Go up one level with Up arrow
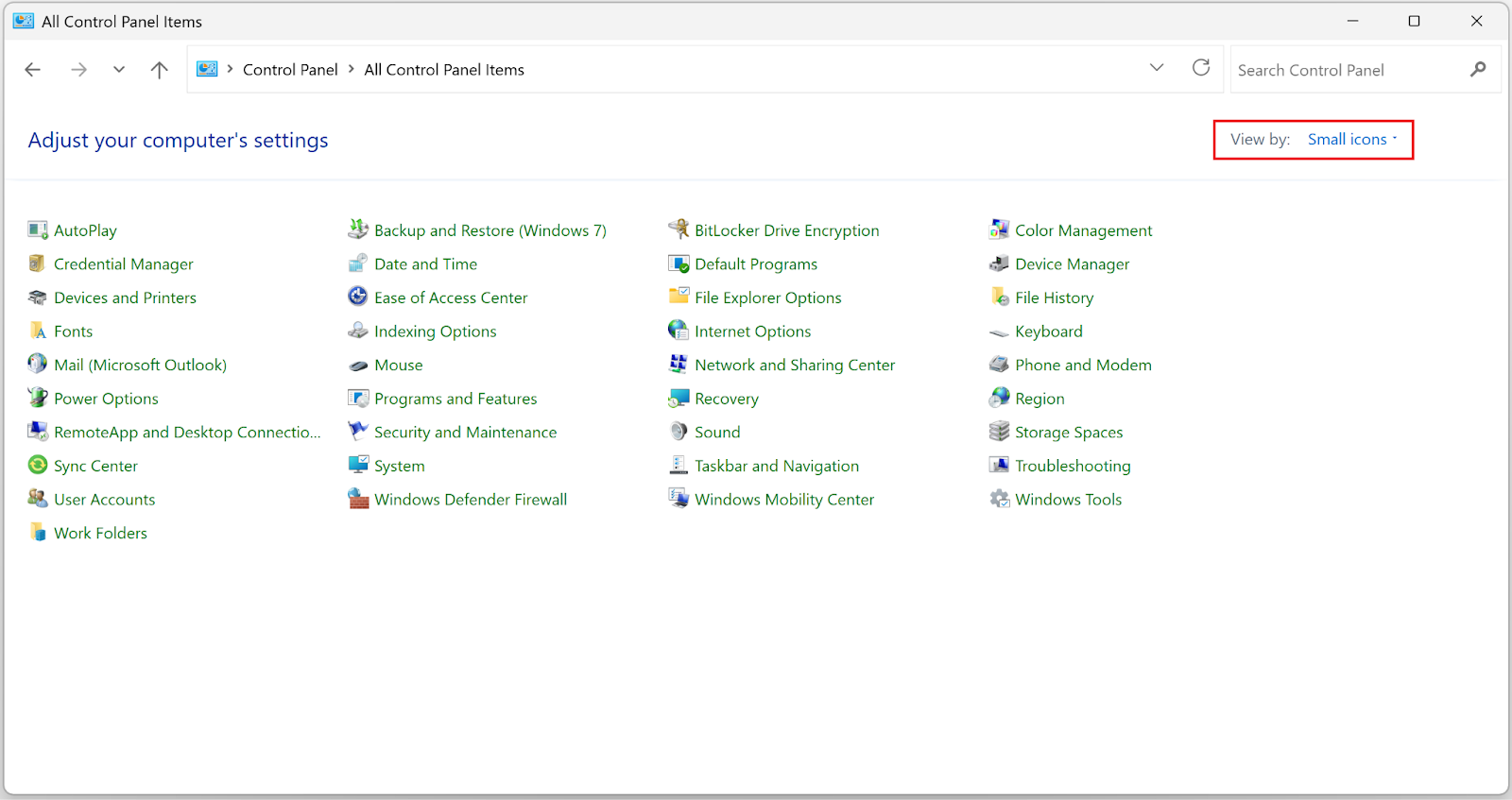This screenshot has height=800, width=1512. pyautogui.click(x=160, y=69)
